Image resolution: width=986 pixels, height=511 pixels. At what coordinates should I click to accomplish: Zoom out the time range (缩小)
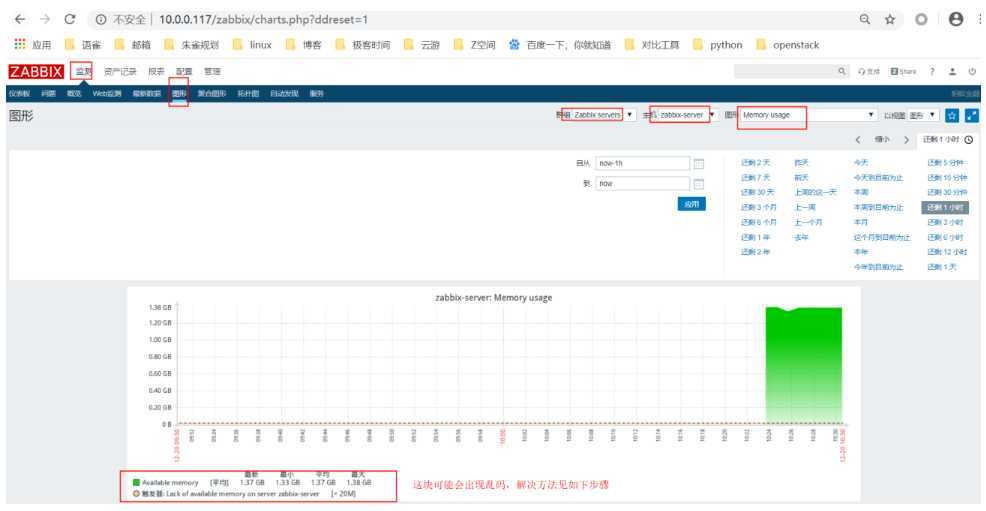point(882,140)
